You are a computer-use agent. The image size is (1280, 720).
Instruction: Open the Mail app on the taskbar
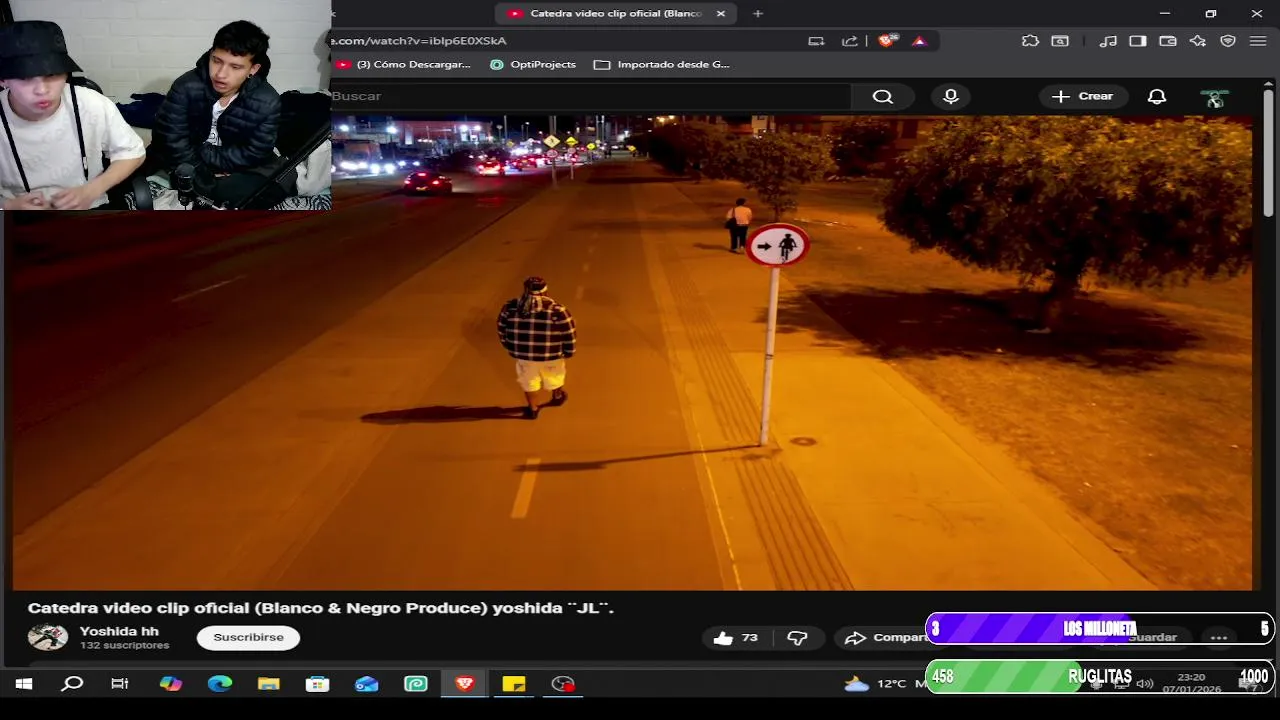(367, 684)
